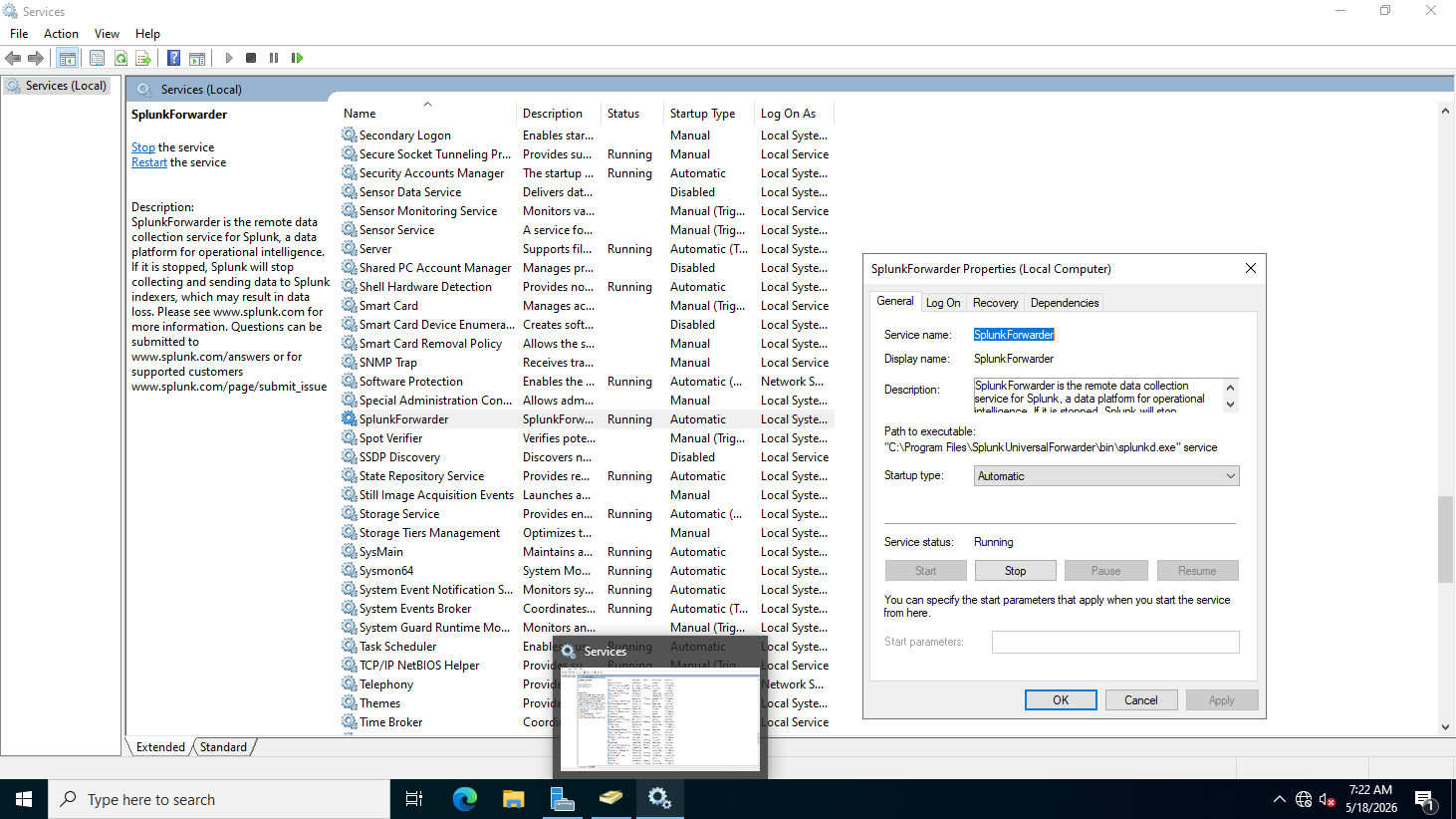Click the Service name text field
The width and height of the screenshot is (1456, 819).
pos(1105,335)
